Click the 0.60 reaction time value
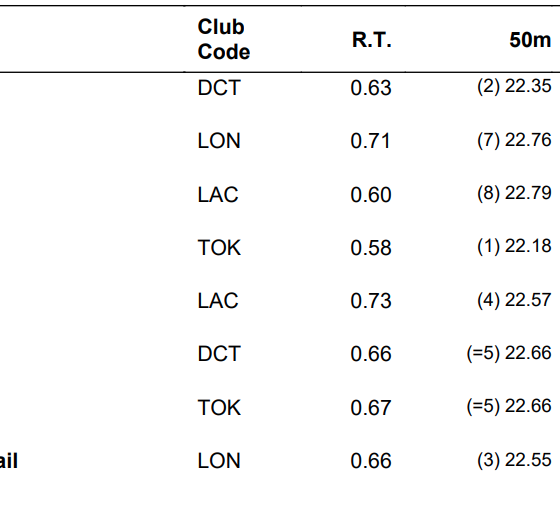The width and height of the screenshot is (560, 510). pos(371,195)
